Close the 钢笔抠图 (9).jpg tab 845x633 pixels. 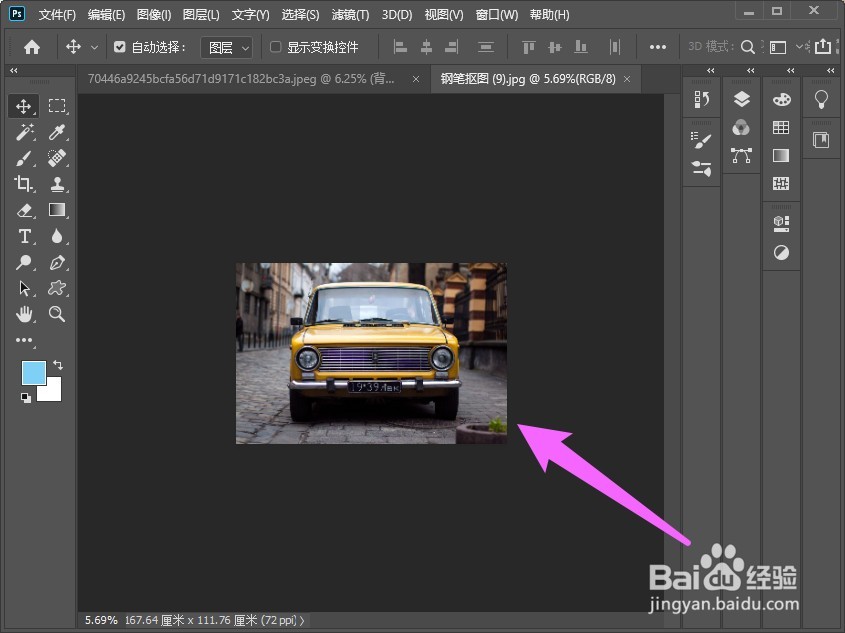627,79
